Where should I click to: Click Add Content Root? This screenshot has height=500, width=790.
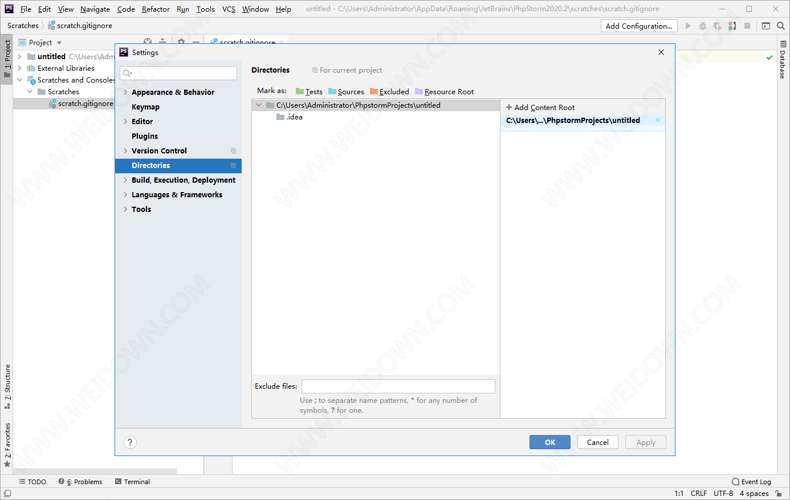tap(540, 107)
